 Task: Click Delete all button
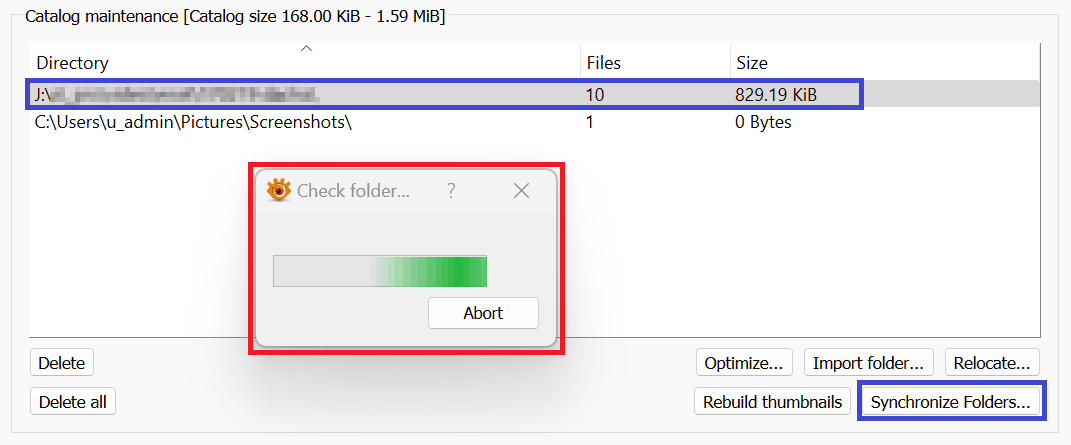point(73,402)
